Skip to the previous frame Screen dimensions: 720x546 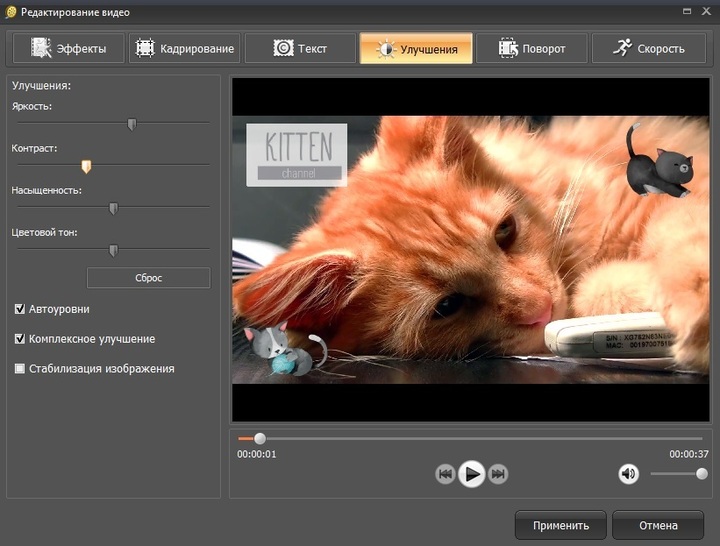pyautogui.click(x=446, y=474)
